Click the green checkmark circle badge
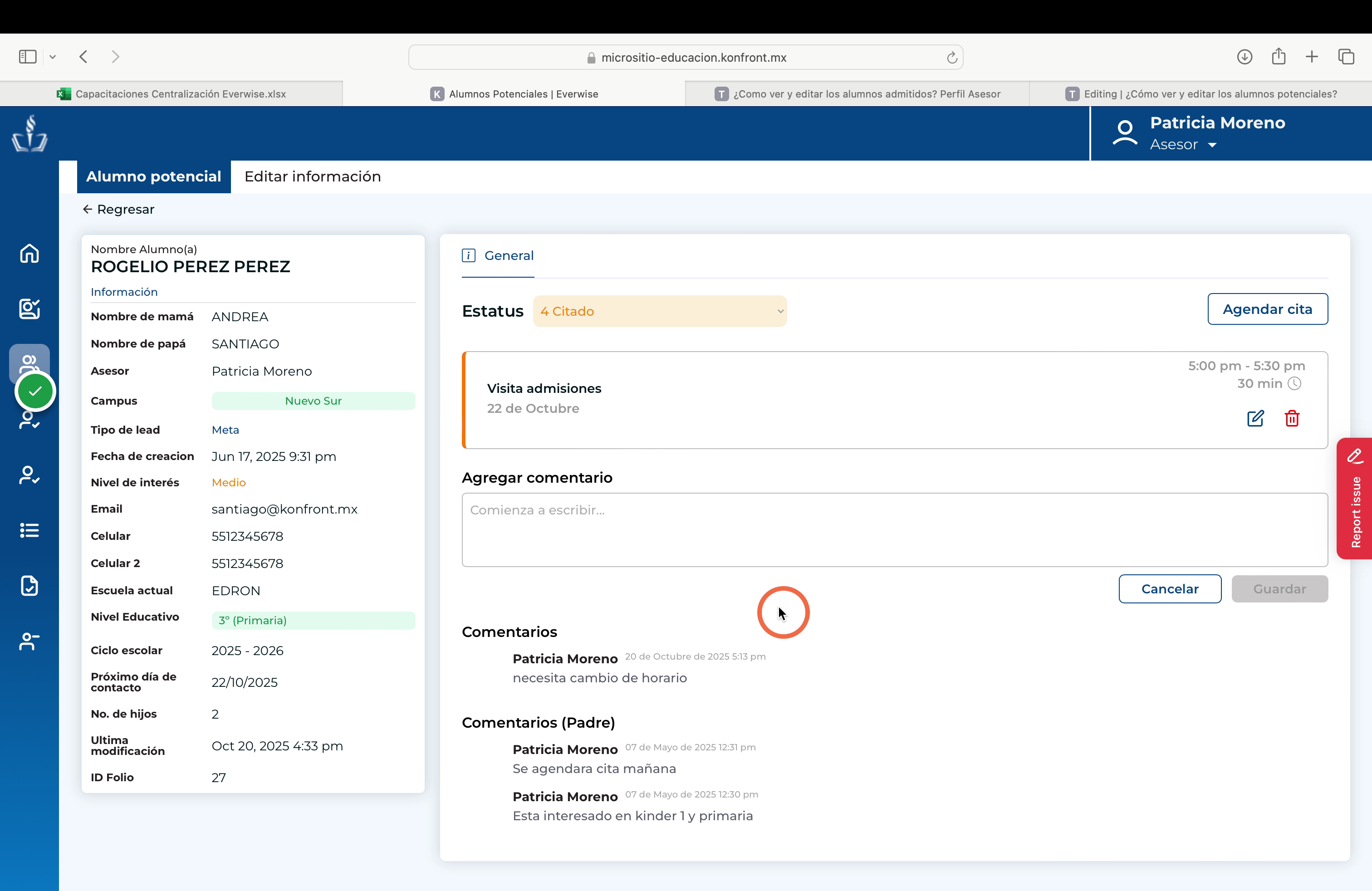 (x=35, y=392)
